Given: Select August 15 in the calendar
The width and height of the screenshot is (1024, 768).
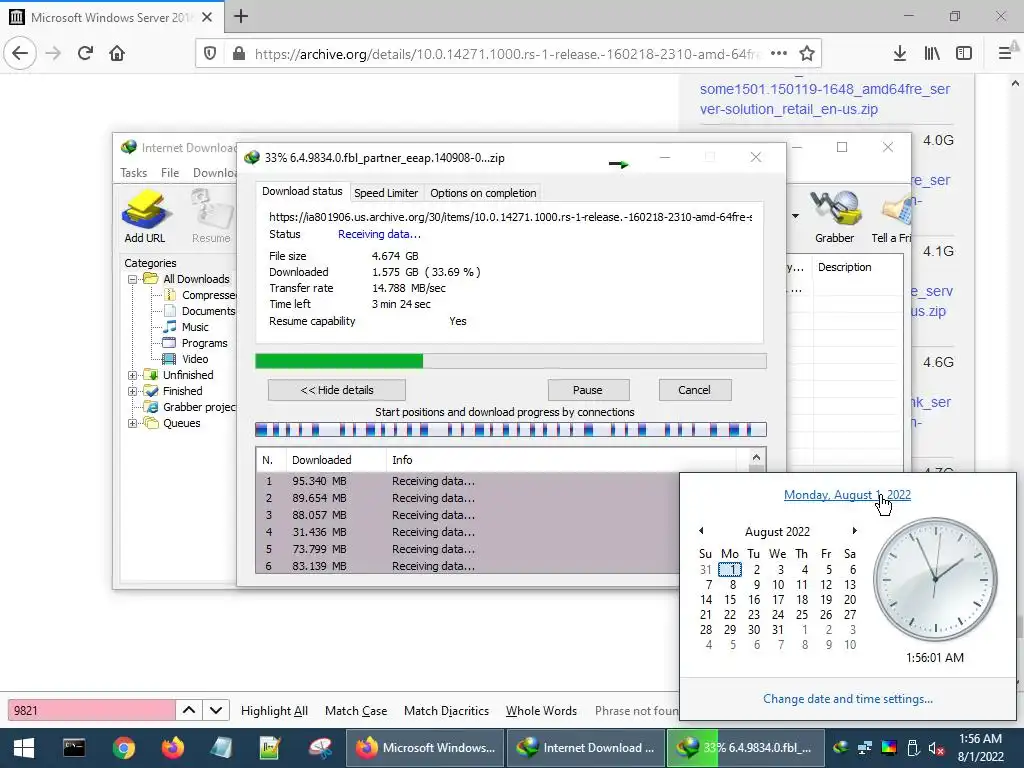Looking at the screenshot, I should click(730, 600).
